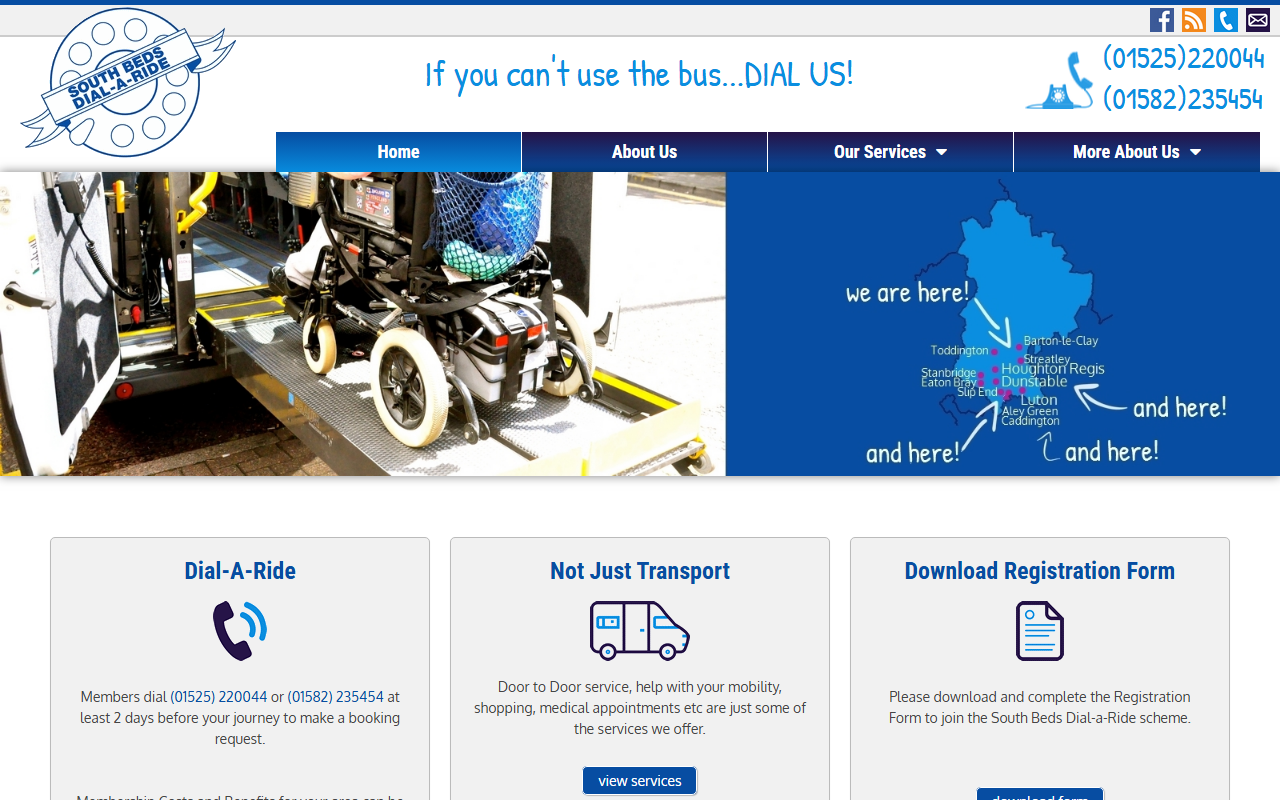Click the Not Just Transport heading
This screenshot has width=1280, height=800.
tap(640, 571)
